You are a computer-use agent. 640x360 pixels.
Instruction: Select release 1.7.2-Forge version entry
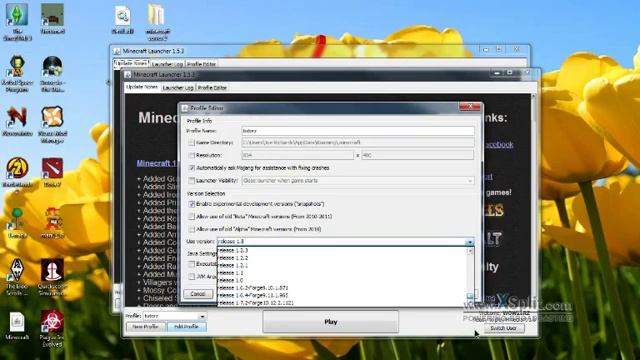[x=342, y=303]
